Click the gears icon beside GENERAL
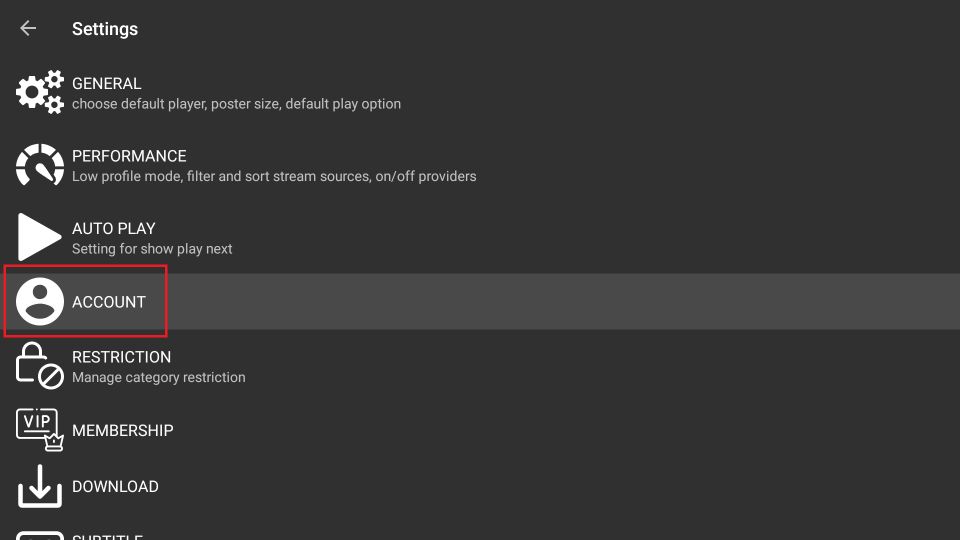960x540 pixels. click(40, 92)
